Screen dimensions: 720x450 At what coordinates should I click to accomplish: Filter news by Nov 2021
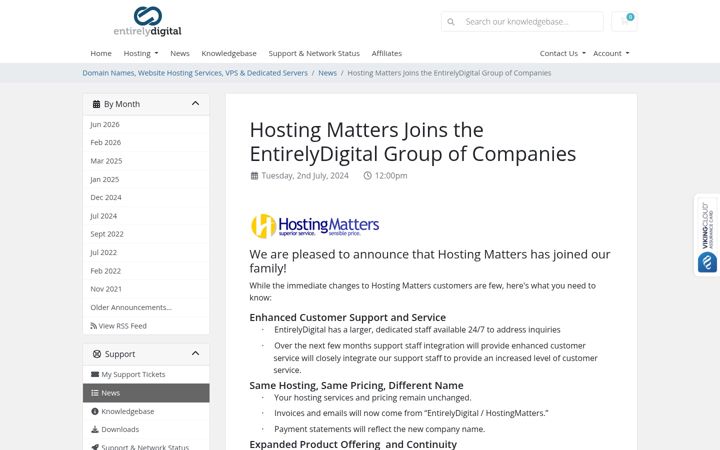click(x=146, y=289)
